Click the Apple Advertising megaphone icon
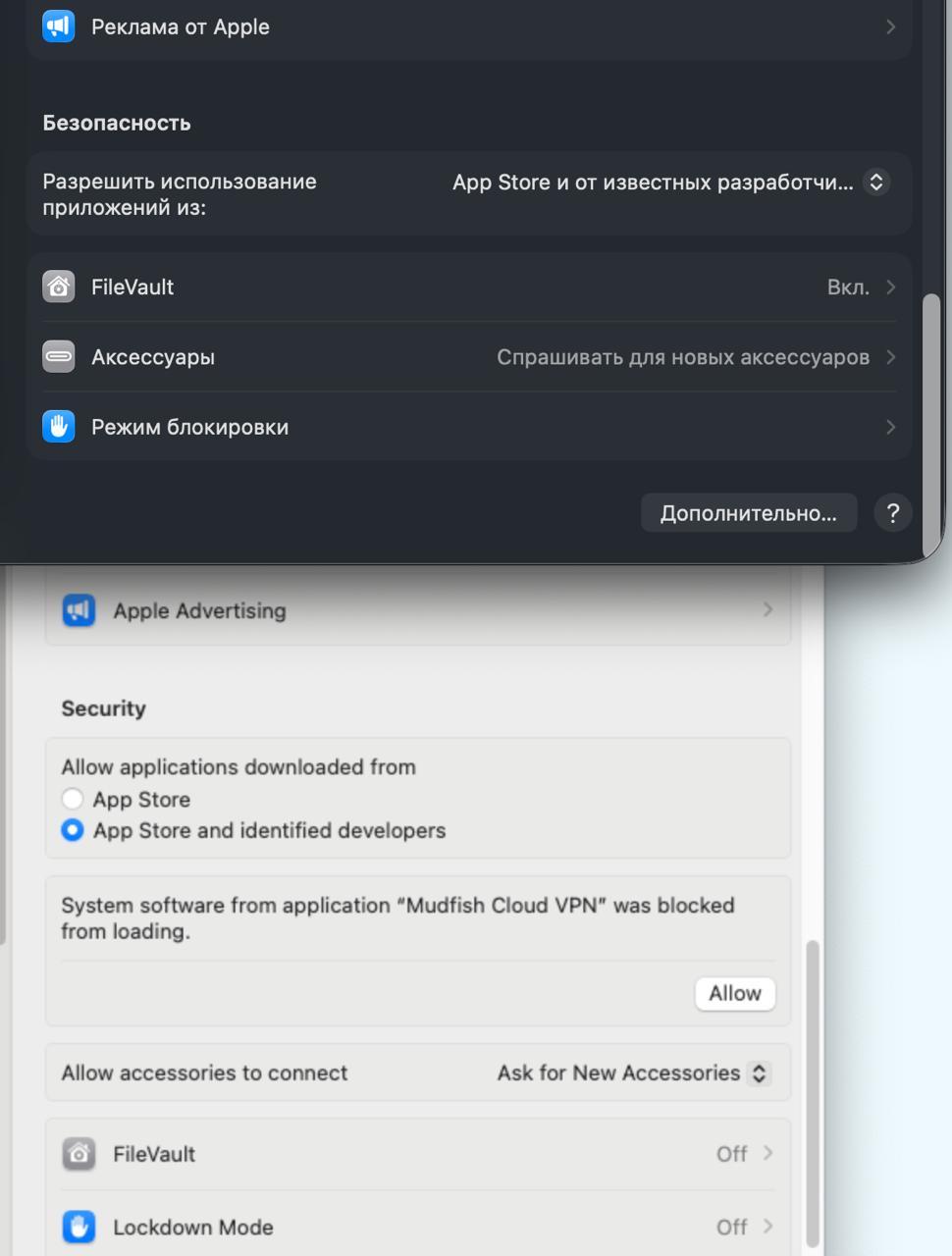Viewport: 952px width, 1256px height. click(x=79, y=610)
